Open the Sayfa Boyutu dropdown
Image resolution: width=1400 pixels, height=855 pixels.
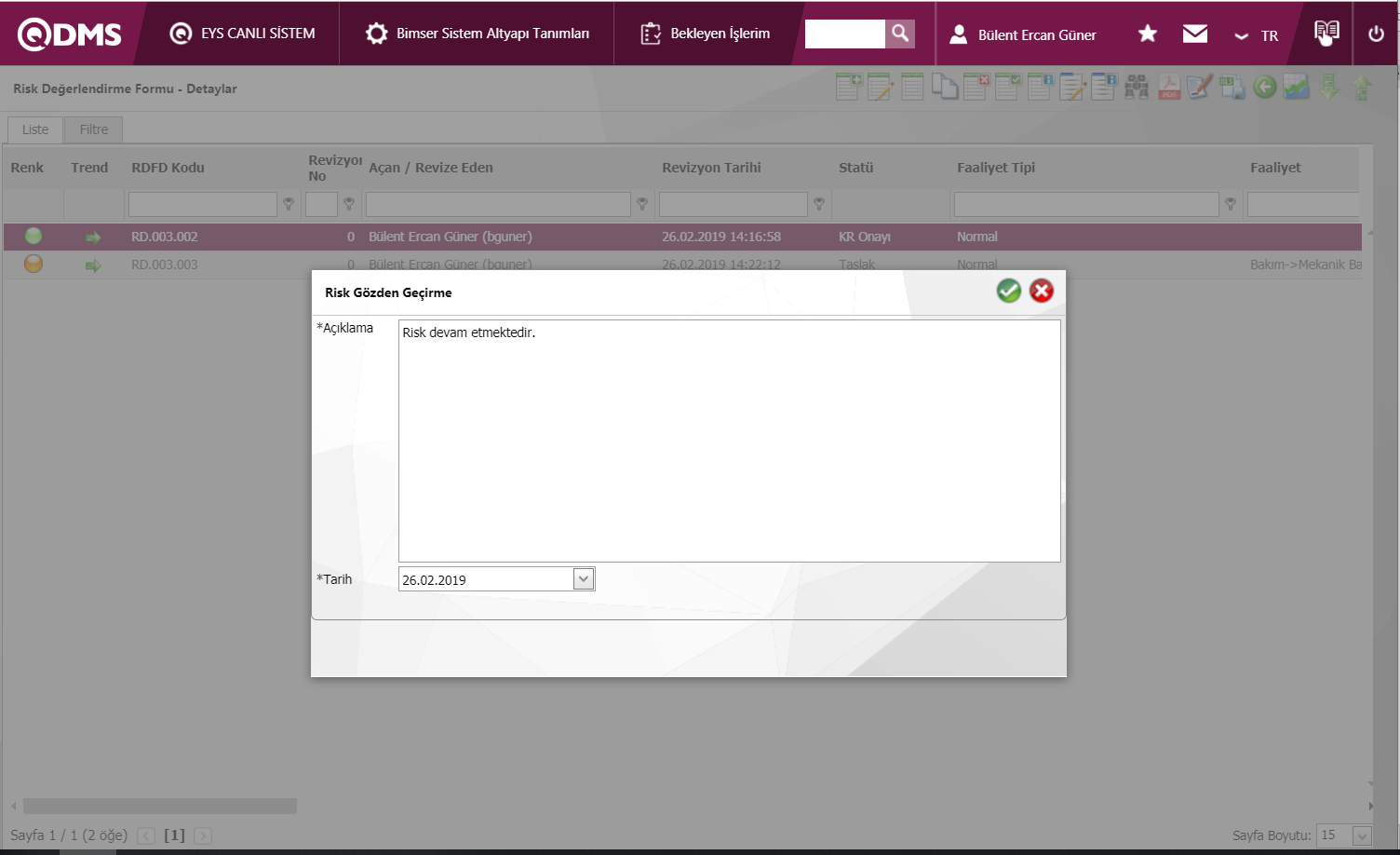tap(1362, 835)
